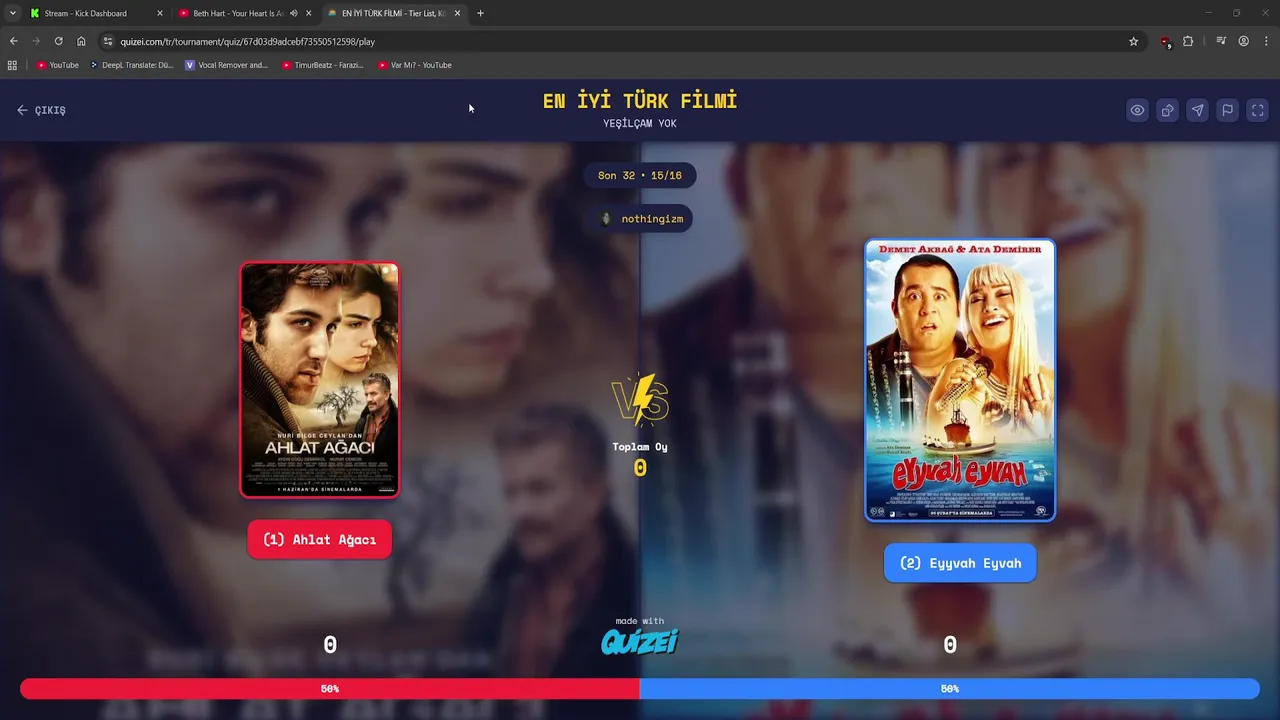The width and height of the screenshot is (1280, 720).
Task: Toggle the eye visibility icon
Action: (1137, 110)
